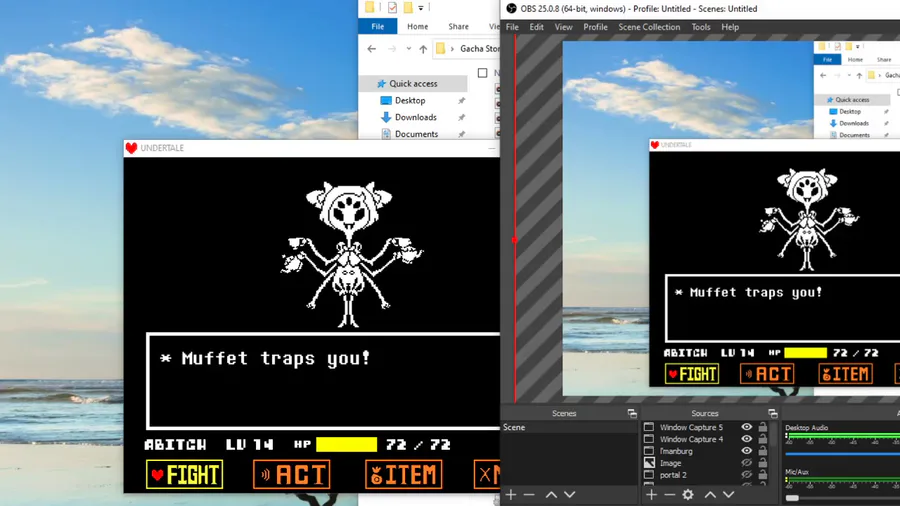The width and height of the screenshot is (900, 506).
Task: Click New folder icon in Explorer quick toolbar
Action: click(x=408, y=7)
